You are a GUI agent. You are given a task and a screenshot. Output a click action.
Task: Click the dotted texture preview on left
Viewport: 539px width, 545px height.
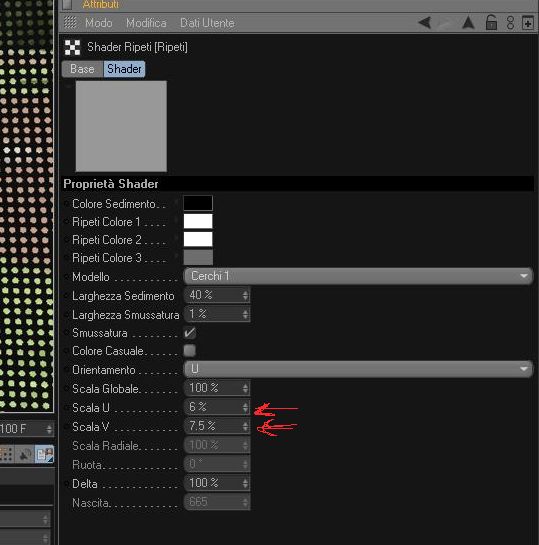tap(26, 206)
